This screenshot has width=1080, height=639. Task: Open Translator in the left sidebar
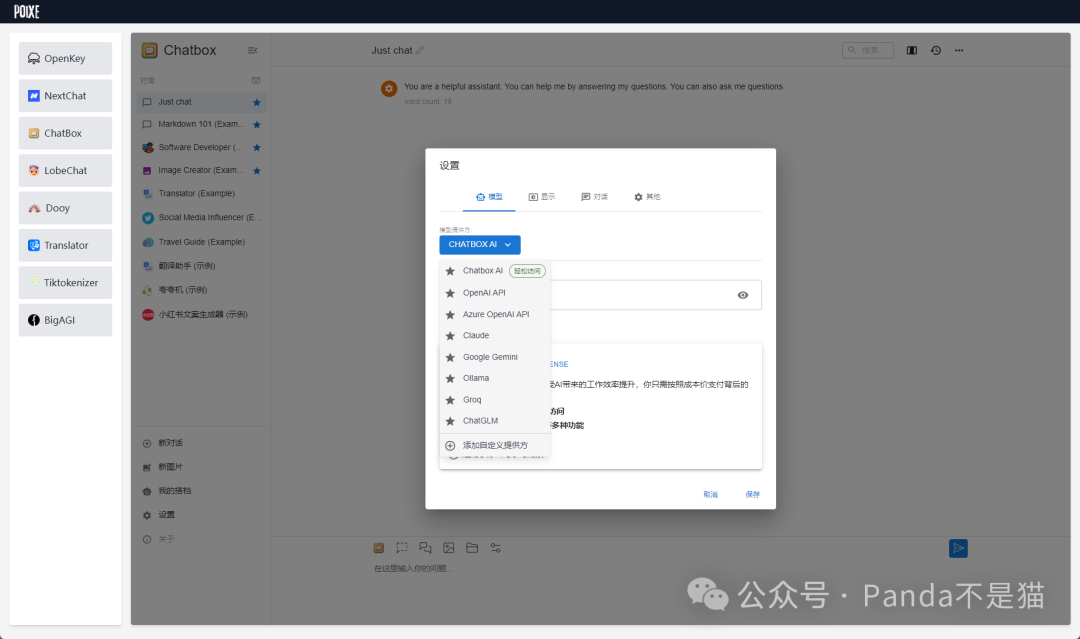click(x=65, y=245)
